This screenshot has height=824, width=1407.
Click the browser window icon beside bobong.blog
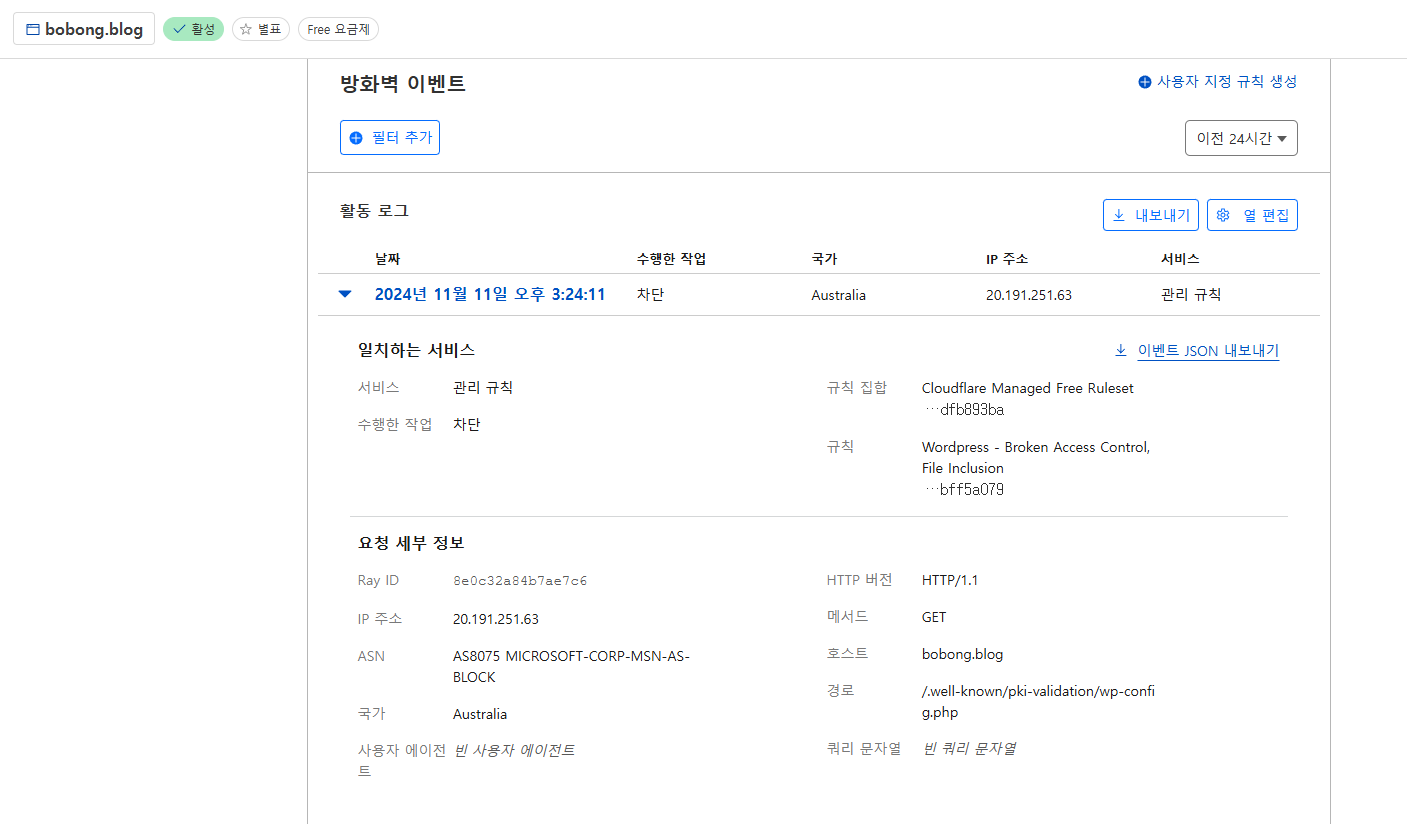click(32, 29)
